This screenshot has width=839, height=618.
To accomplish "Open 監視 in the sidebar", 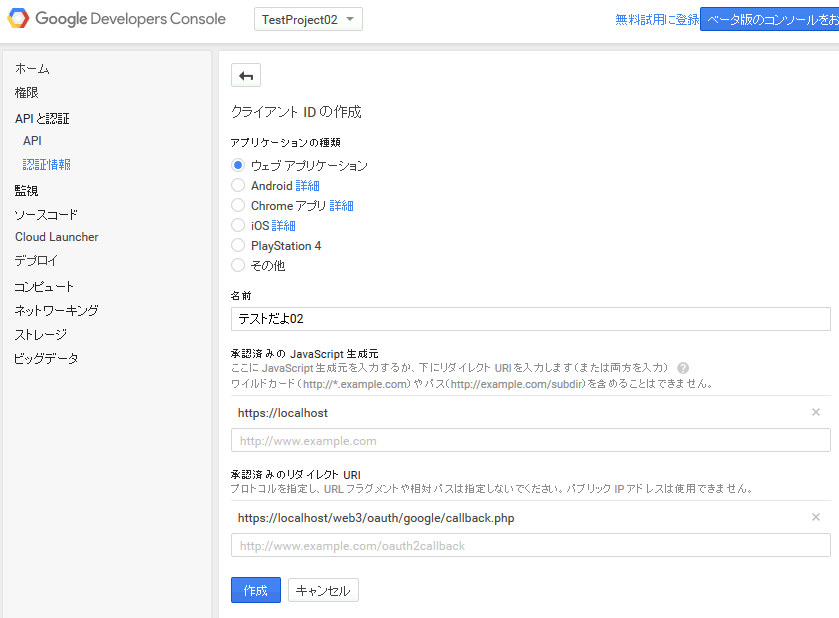I will 27,190.
